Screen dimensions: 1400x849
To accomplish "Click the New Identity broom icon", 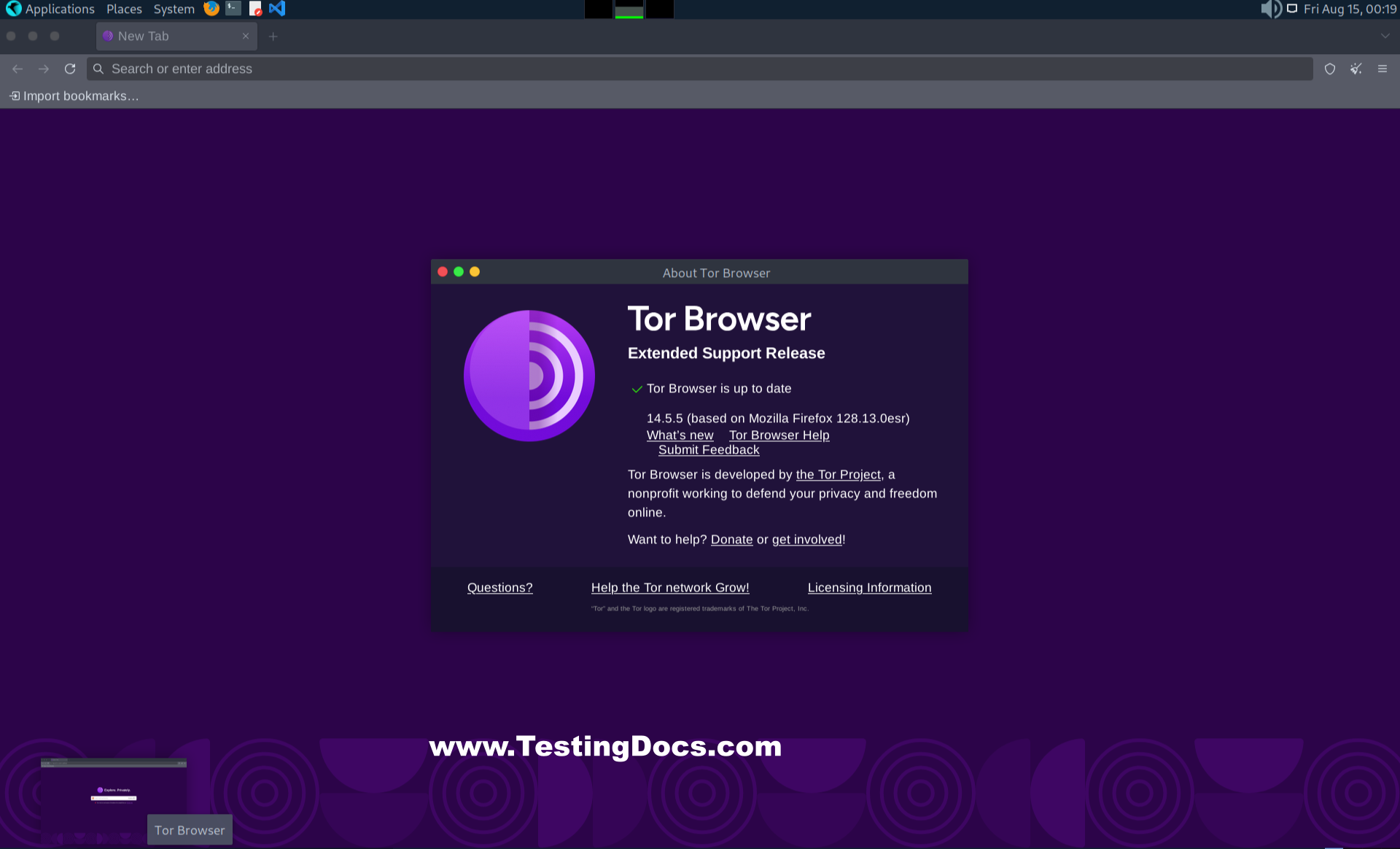I will pos(1356,69).
